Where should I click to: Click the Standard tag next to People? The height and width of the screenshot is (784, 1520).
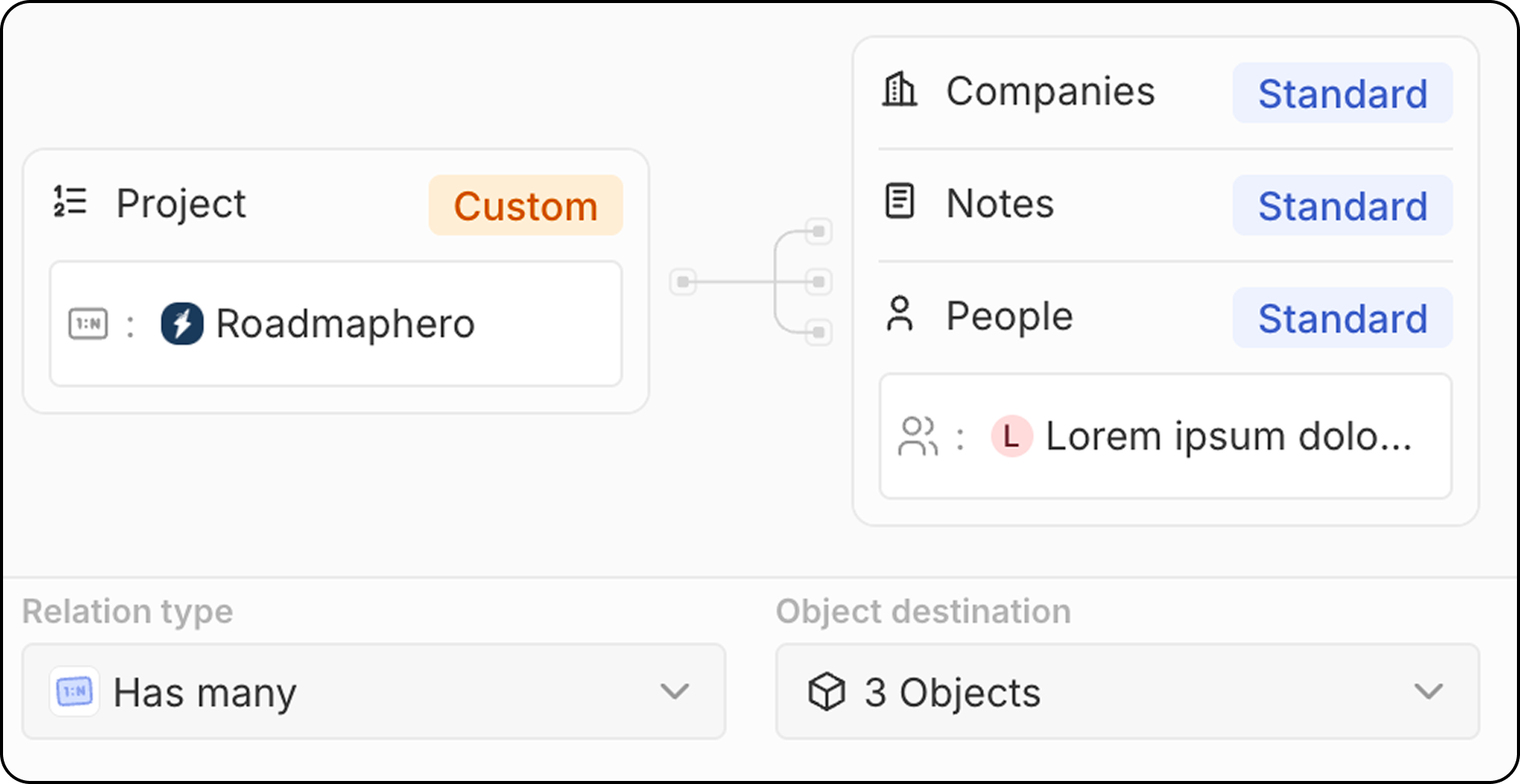1342,318
